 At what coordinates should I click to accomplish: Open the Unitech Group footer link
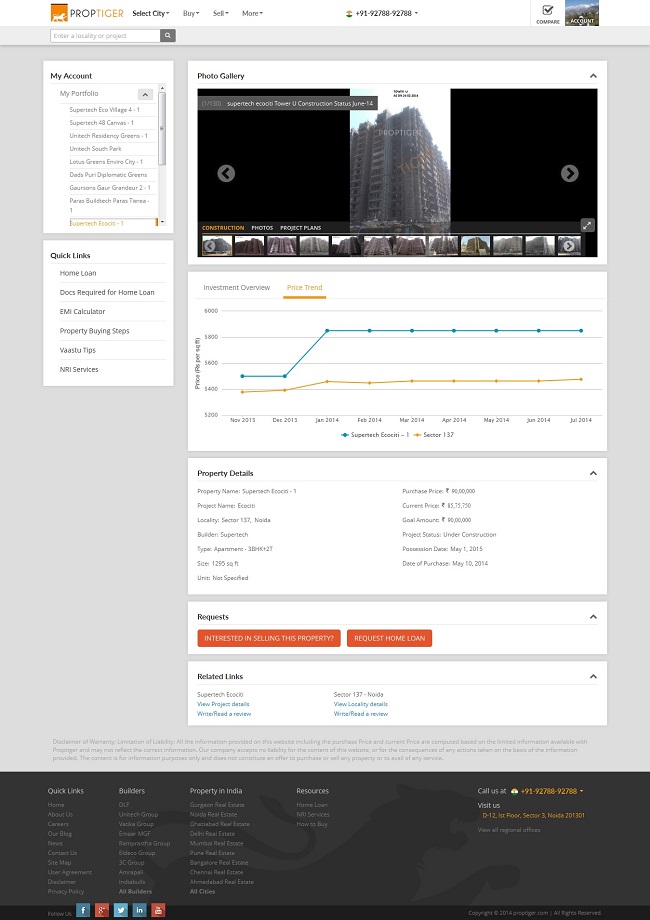(x=138, y=814)
